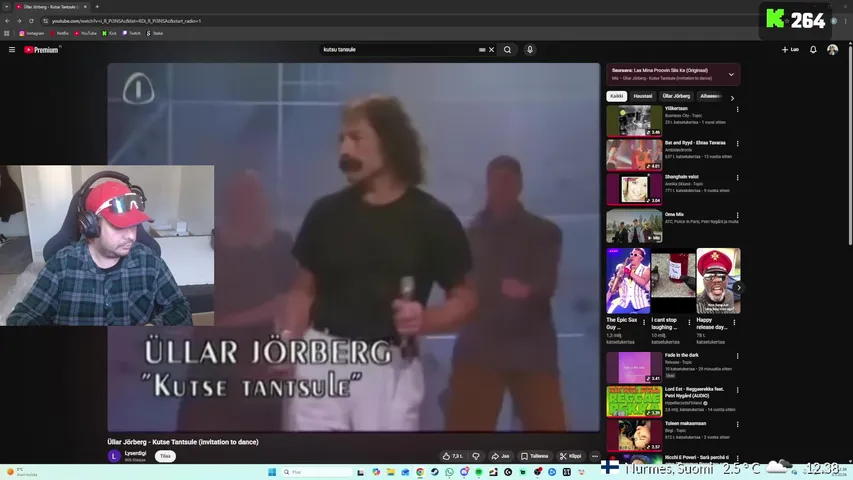Viewport: 853px width, 480px height.
Task: Open the more actions ellipsis below video
Action: (595, 456)
